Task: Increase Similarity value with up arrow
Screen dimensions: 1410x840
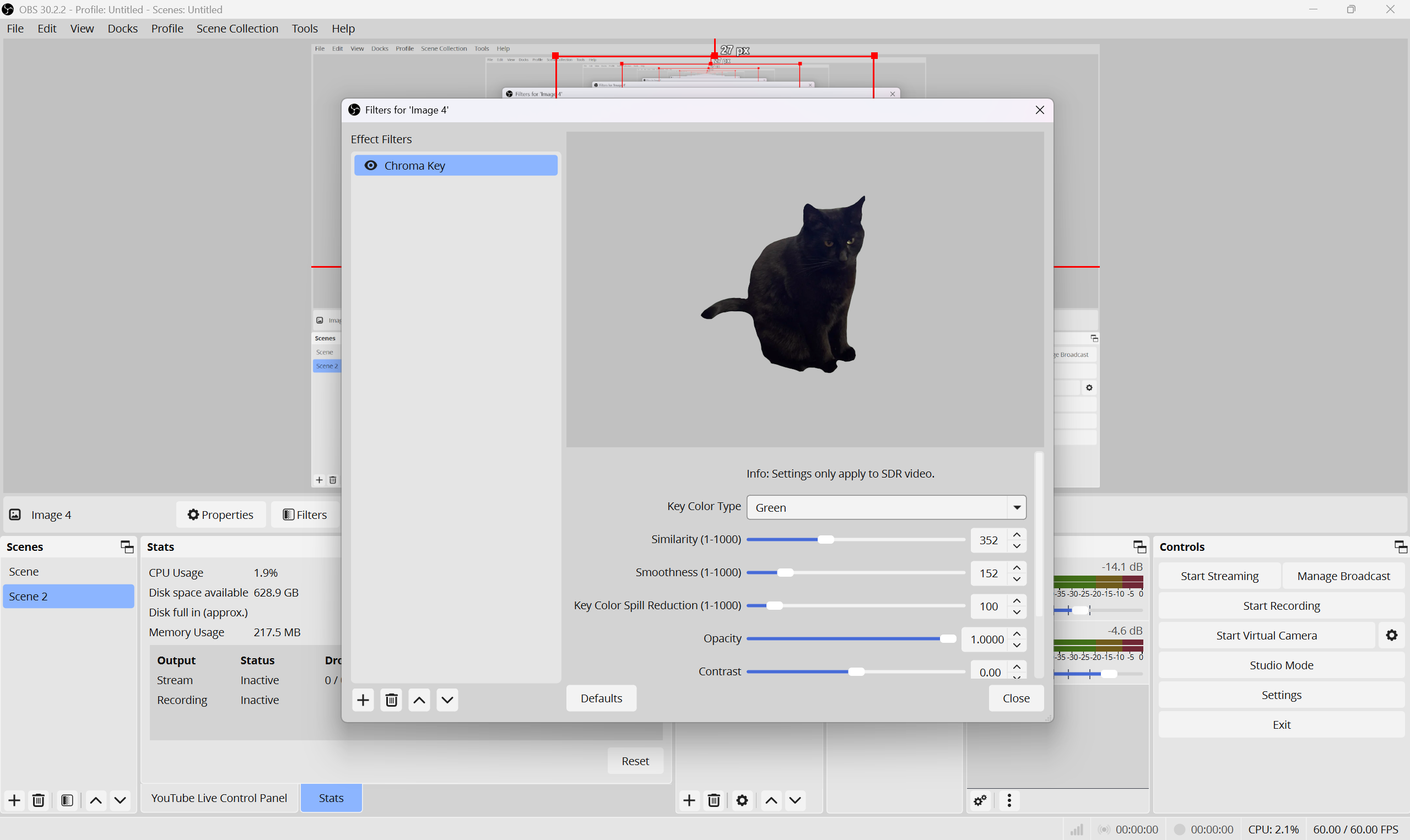Action: (x=1017, y=535)
